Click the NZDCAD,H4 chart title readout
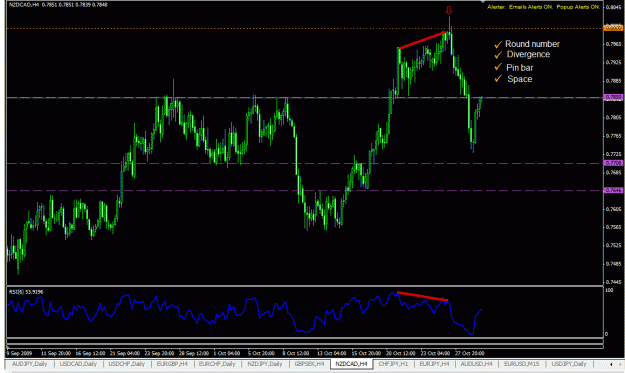The image size is (625, 373). tap(58, 5)
